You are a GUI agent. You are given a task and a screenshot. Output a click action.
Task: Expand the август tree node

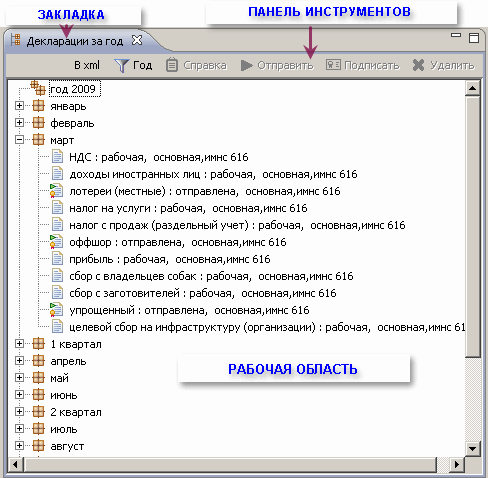tap(19, 446)
